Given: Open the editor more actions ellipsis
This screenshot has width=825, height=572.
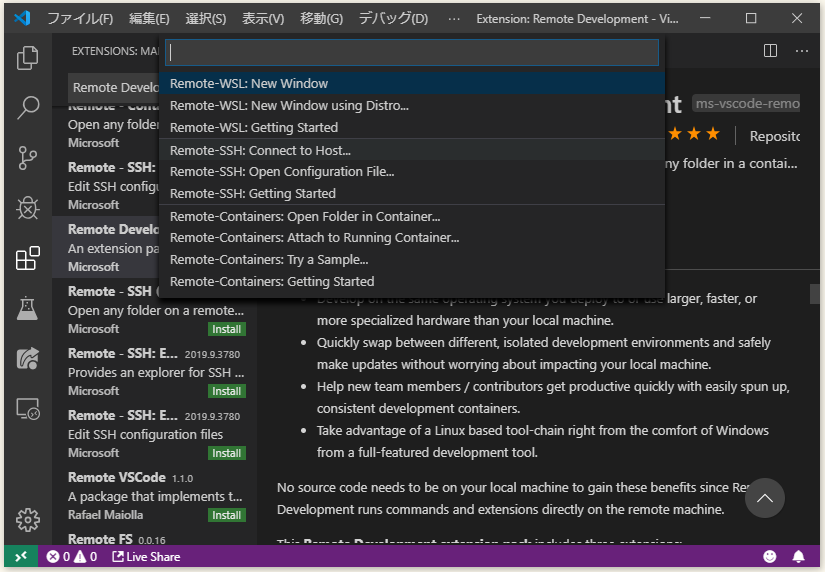Looking at the screenshot, I should (x=802, y=51).
